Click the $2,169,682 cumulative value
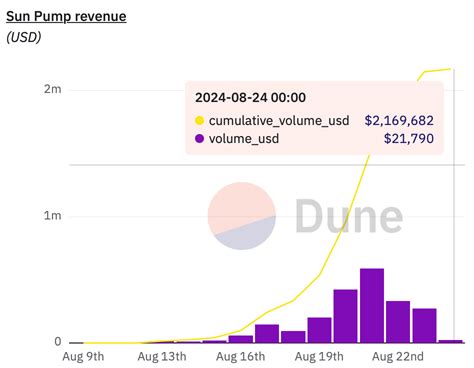 [x=399, y=121]
